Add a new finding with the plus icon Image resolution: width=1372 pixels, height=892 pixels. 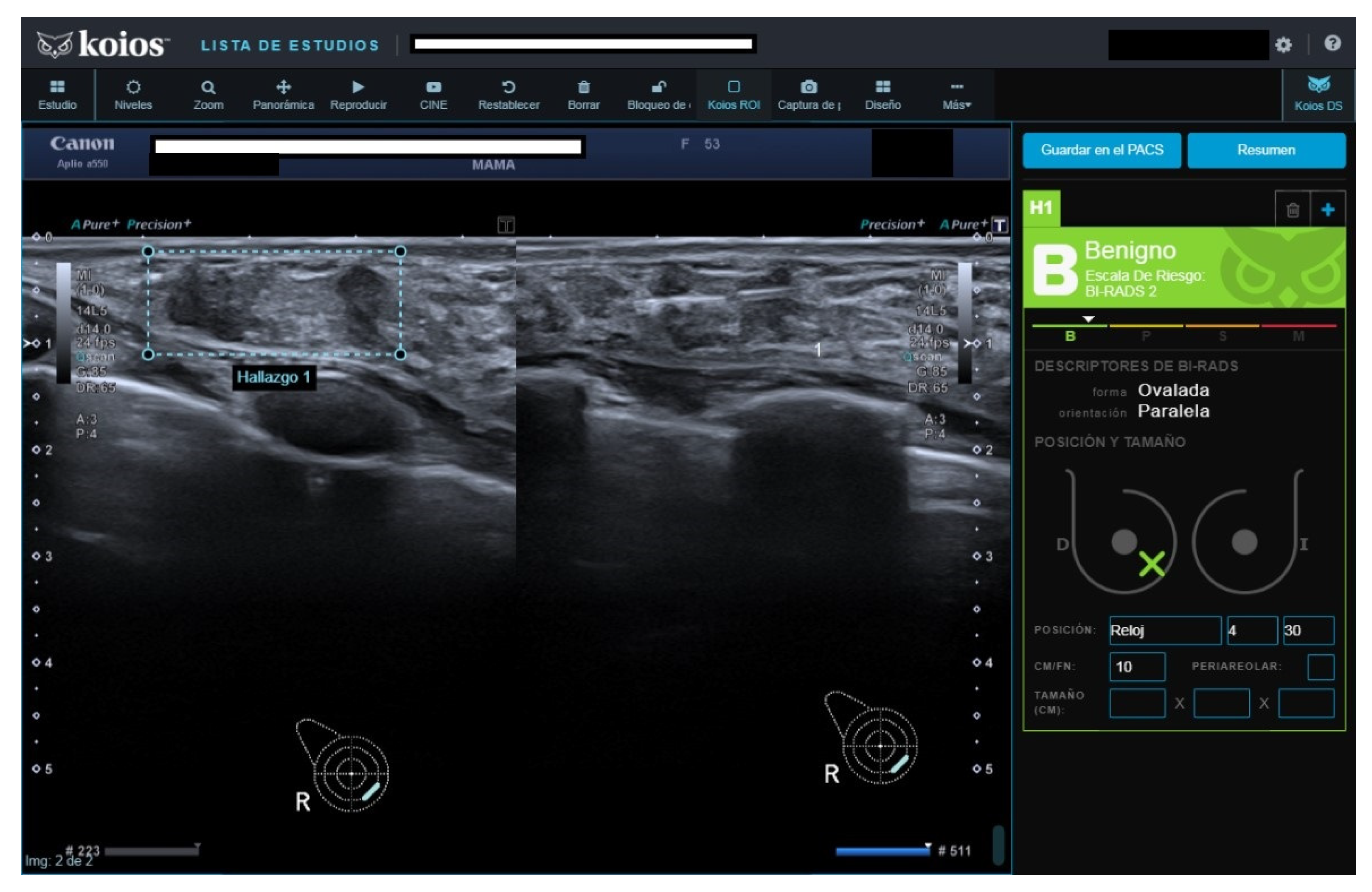click(x=1328, y=210)
